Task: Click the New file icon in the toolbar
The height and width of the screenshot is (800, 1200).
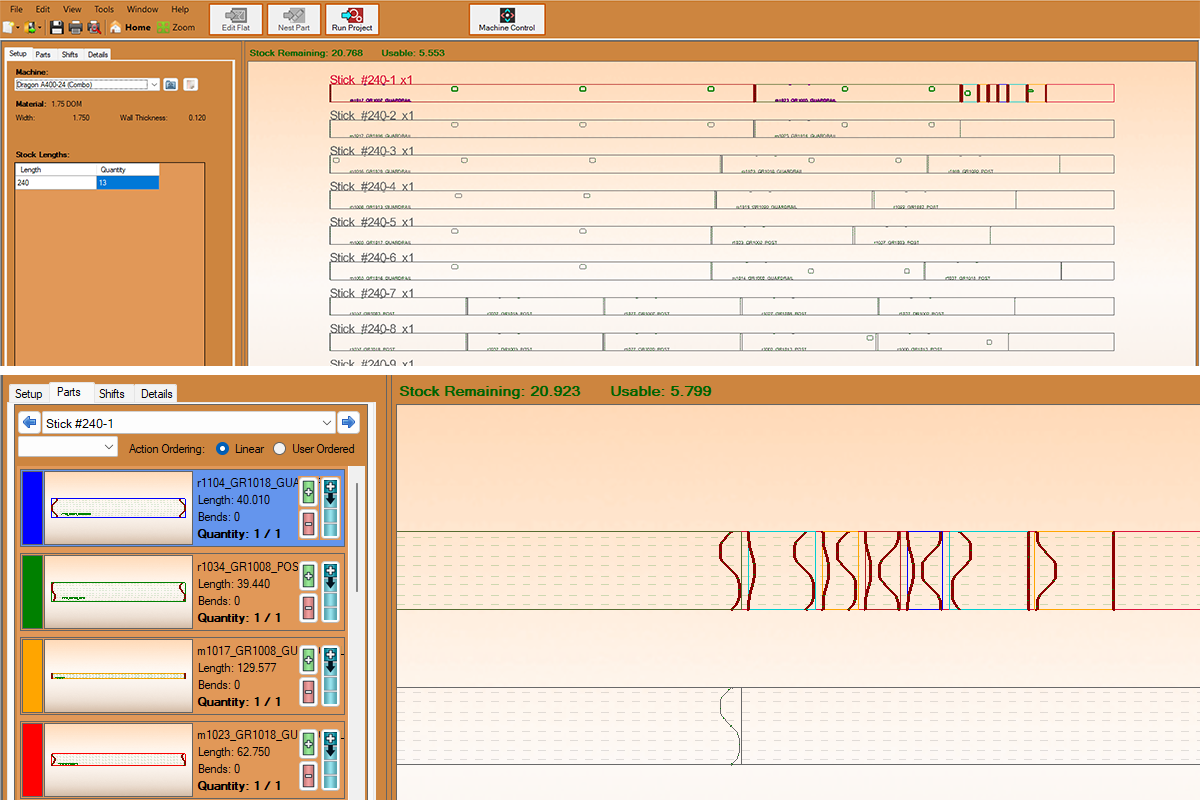Action: (8, 27)
